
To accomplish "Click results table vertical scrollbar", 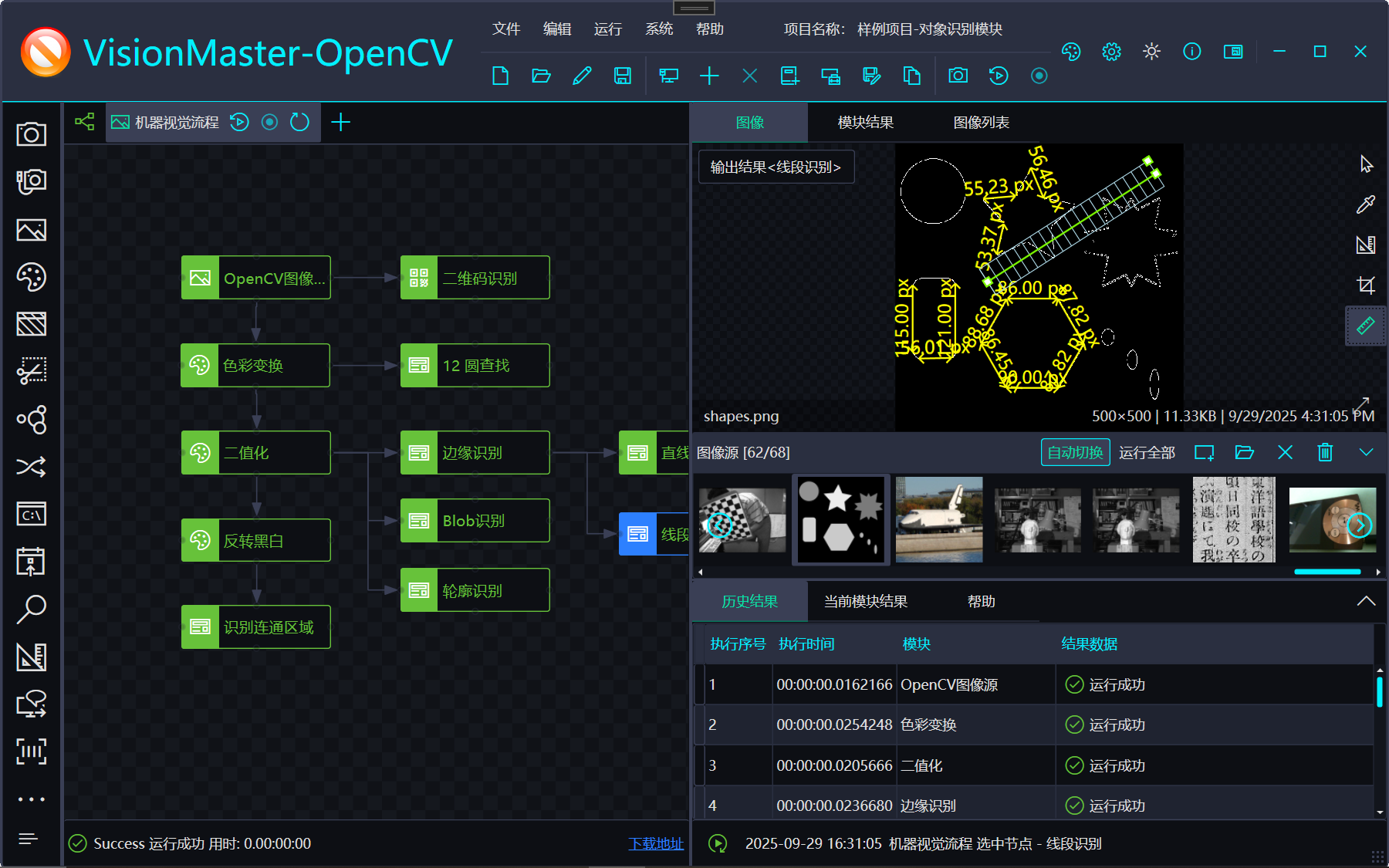I will point(1379,691).
